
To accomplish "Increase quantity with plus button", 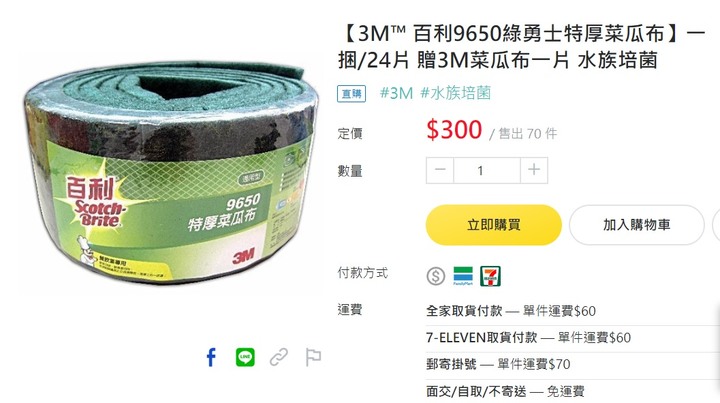I will (x=534, y=170).
